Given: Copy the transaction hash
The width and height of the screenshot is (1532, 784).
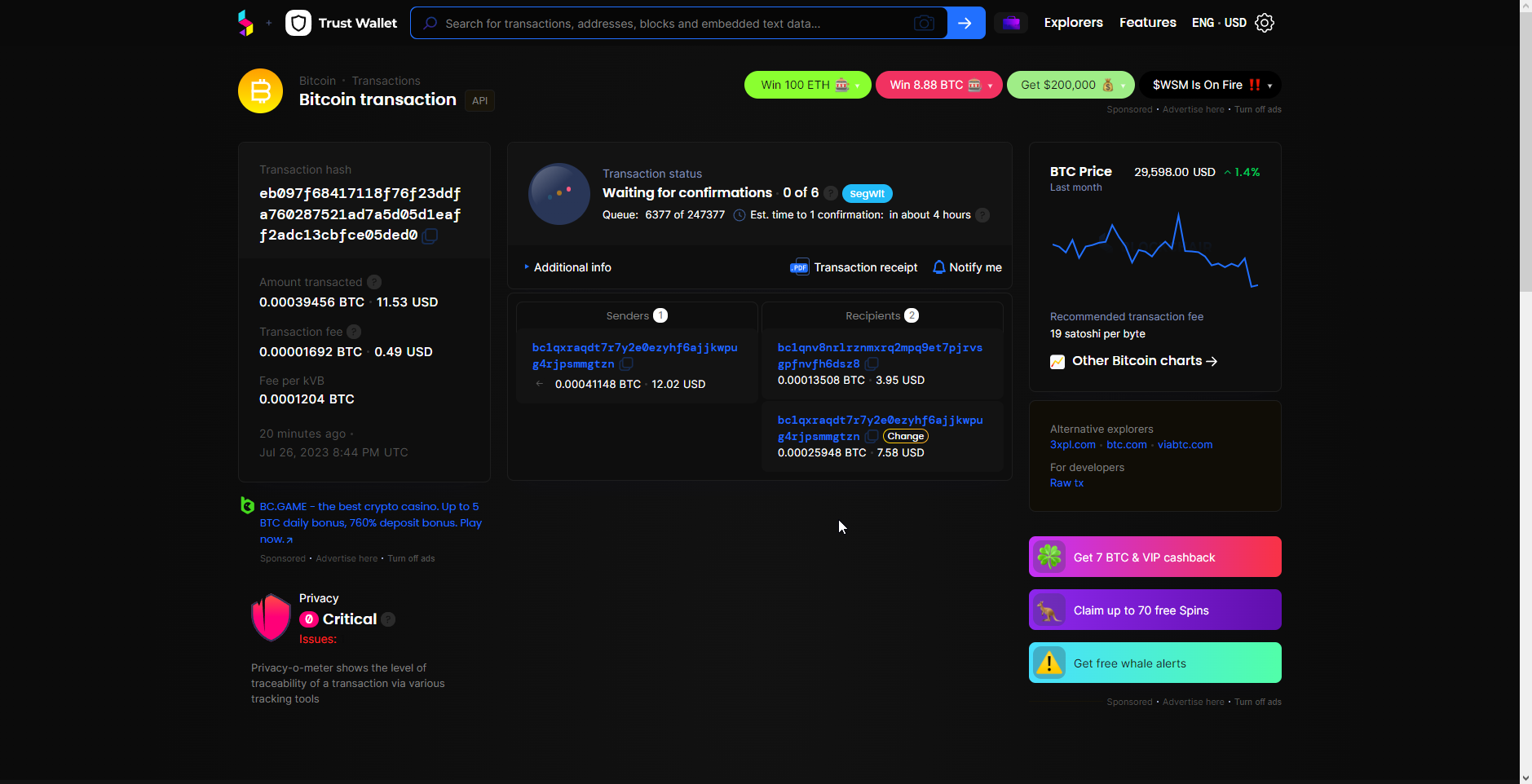Looking at the screenshot, I should [x=430, y=236].
